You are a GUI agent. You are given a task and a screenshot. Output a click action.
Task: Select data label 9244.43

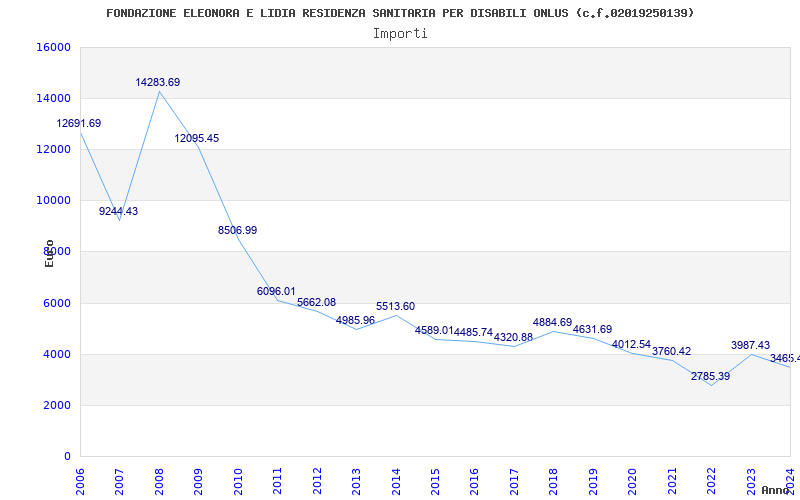coord(118,211)
